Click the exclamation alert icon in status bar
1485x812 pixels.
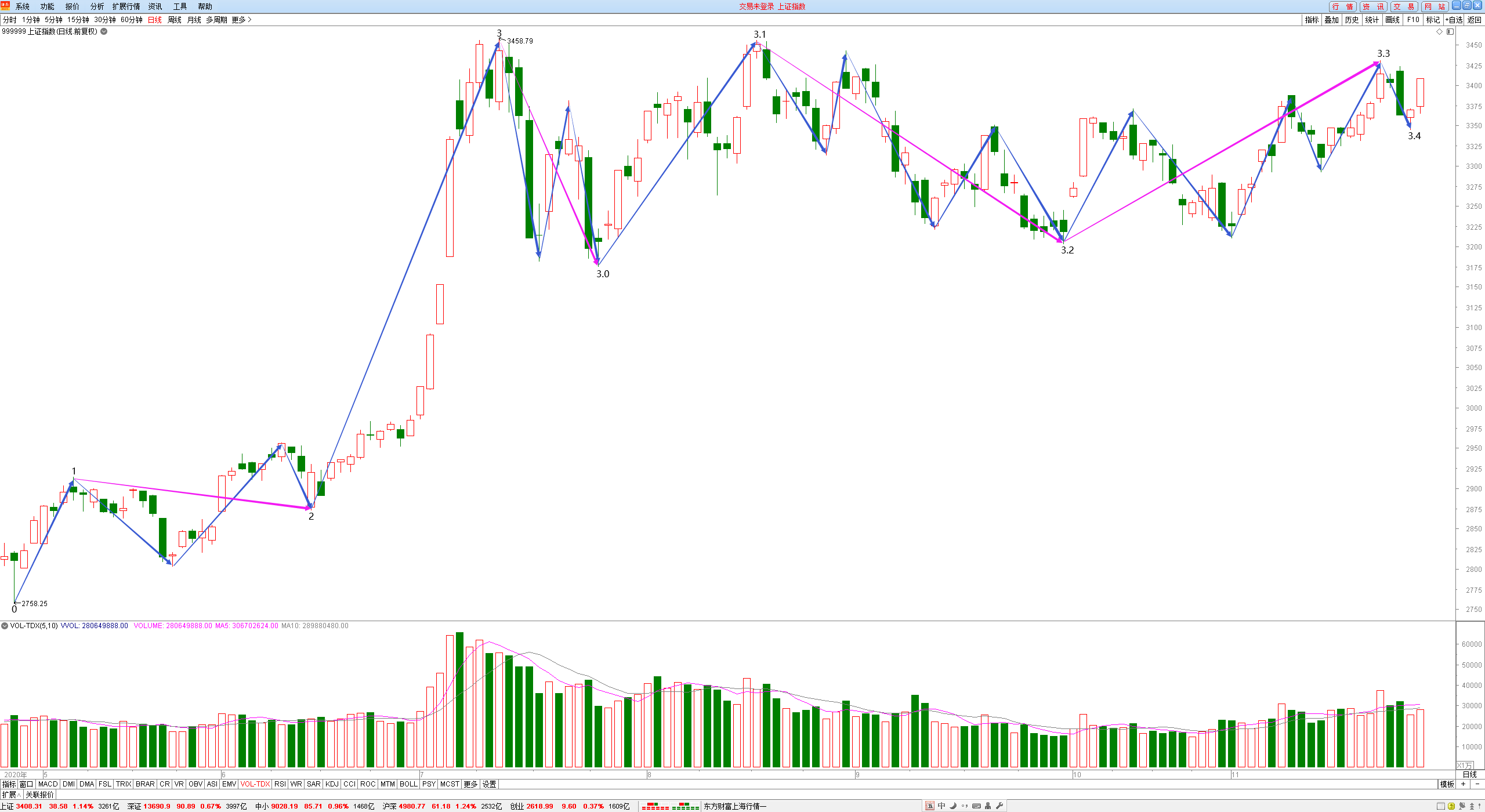pyautogui.click(x=1480, y=806)
